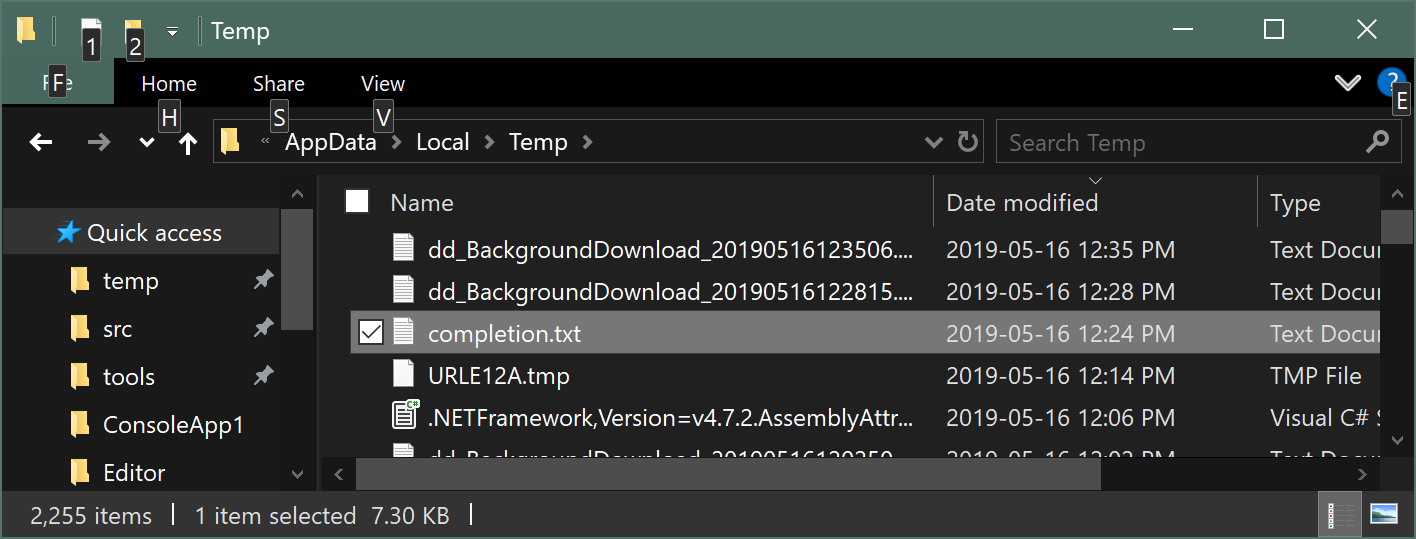Sort by the Name column header
This screenshot has height=539, width=1416.
(x=422, y=203)
